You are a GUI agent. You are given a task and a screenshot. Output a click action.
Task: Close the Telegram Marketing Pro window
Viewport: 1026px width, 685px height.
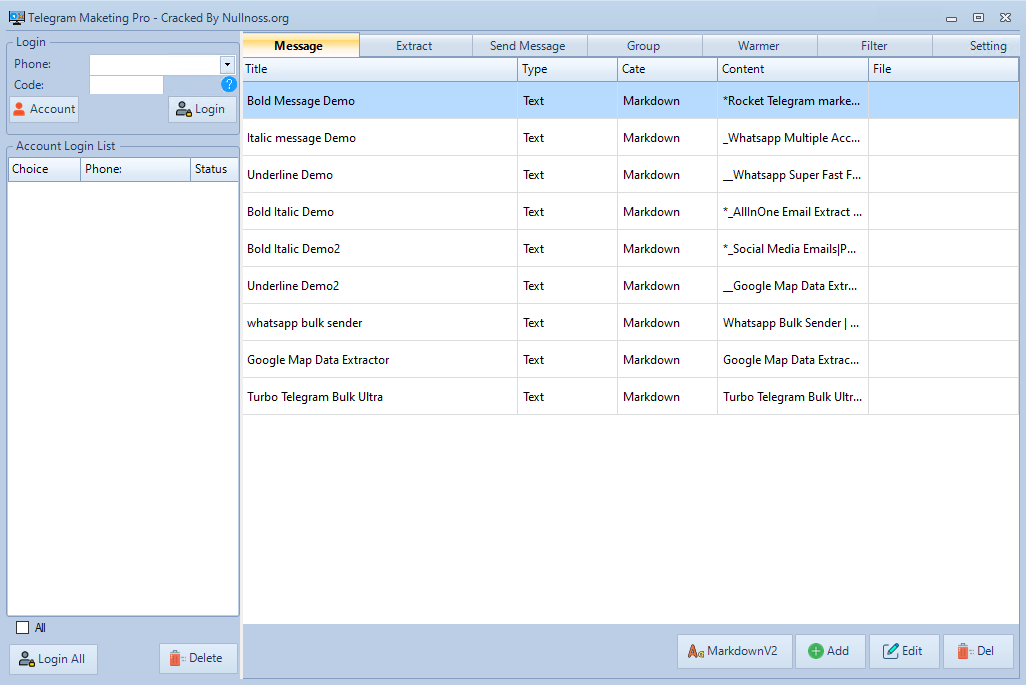point(1006,18)
